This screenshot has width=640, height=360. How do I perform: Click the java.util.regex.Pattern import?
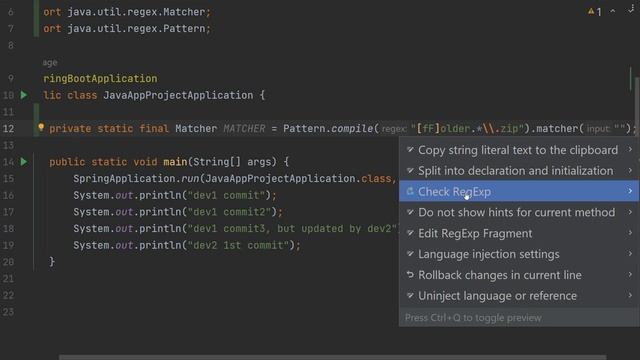pos(136,29)
